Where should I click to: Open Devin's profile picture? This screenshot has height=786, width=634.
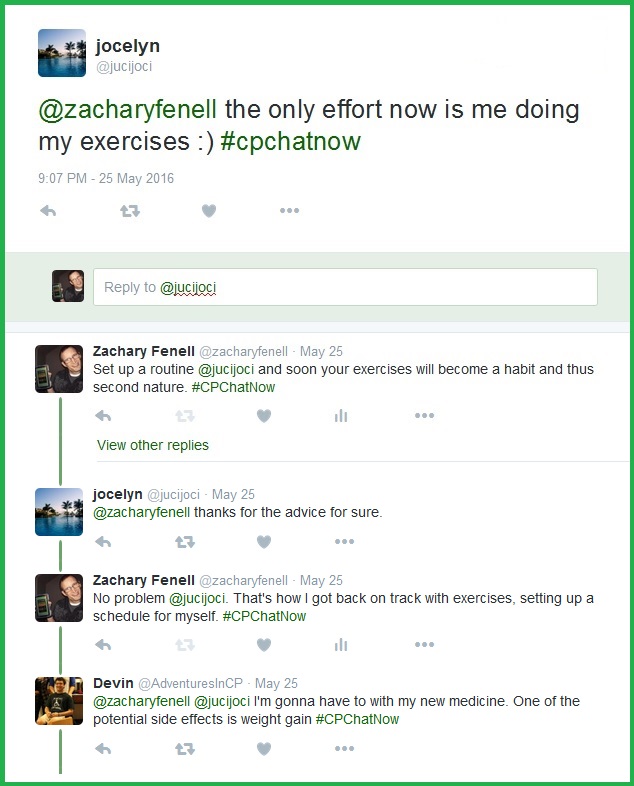(59, 701)
